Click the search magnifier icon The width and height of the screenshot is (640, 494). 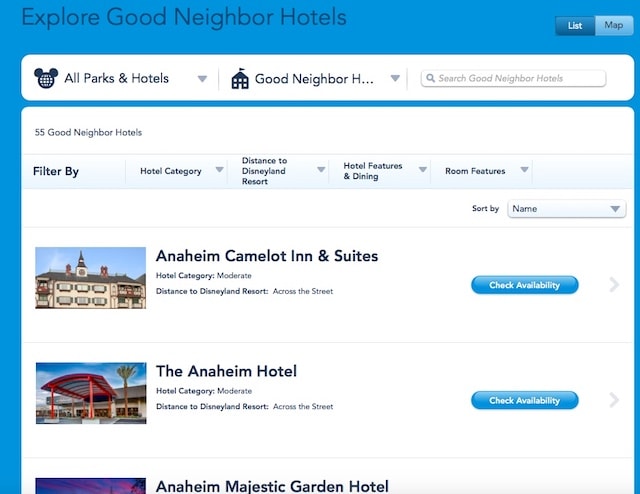pyautogui.click(x=430, y=78)
